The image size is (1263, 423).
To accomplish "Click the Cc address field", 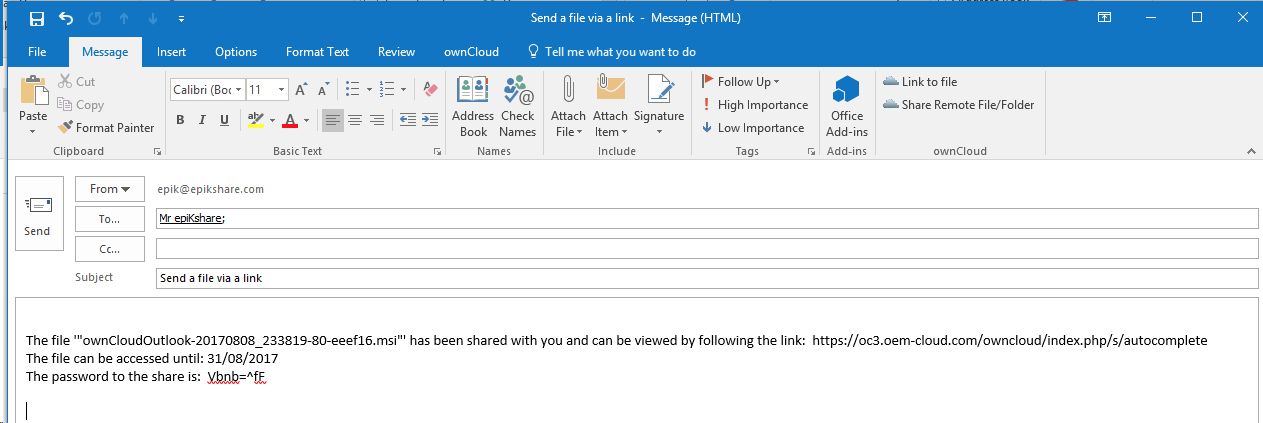I will click(707, 248).
